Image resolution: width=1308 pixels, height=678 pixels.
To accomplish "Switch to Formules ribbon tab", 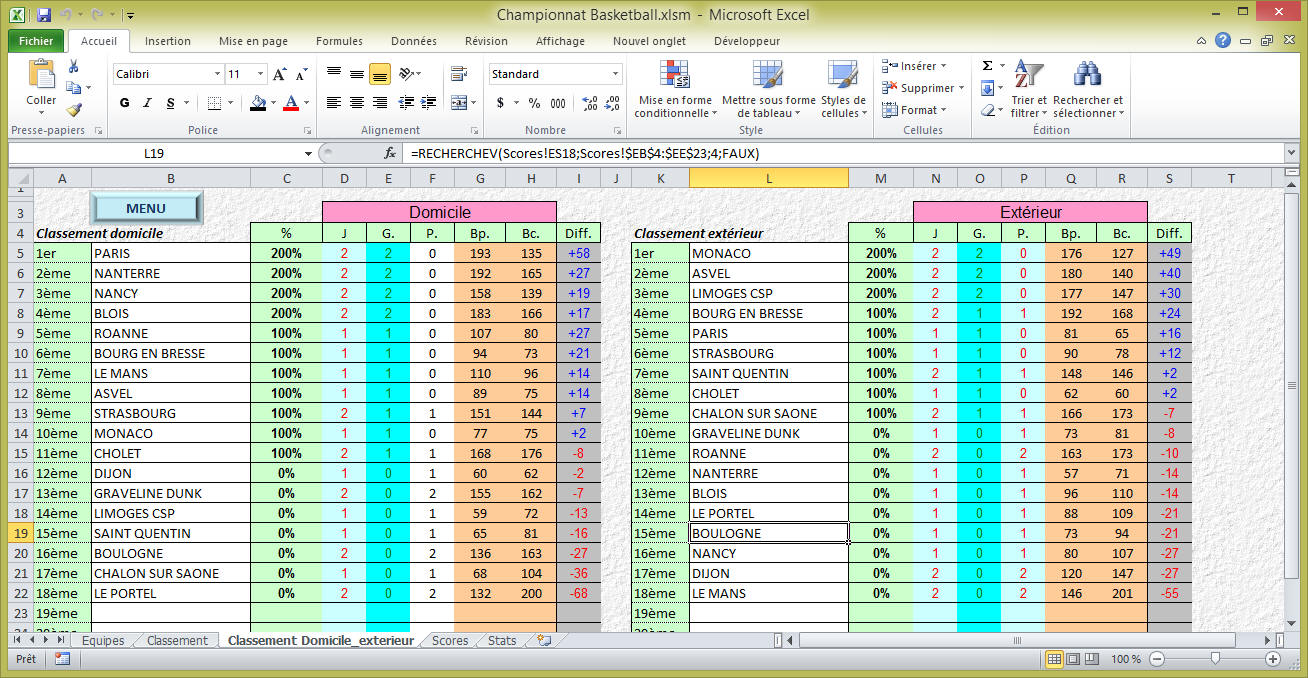I will pyautogui.click(x=339, y=41).
